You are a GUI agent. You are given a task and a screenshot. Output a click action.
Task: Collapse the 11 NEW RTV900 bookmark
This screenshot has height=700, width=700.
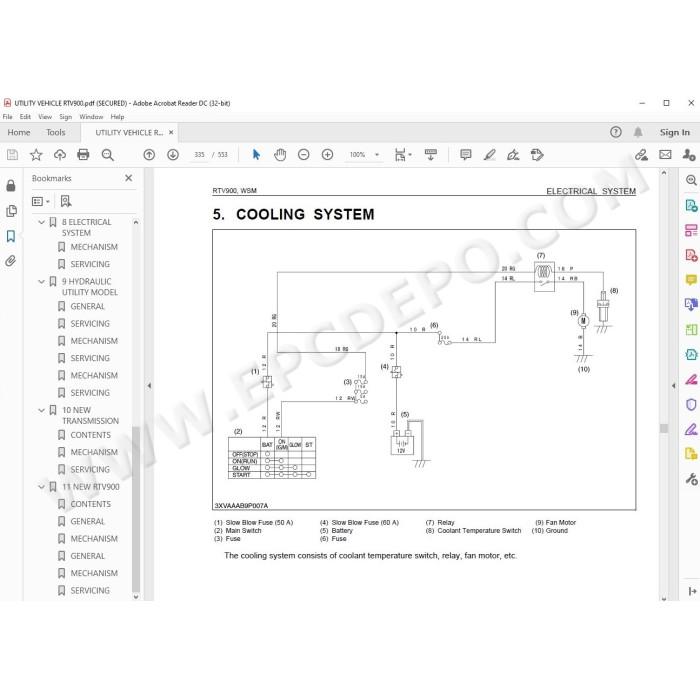[x=42, y=487]
